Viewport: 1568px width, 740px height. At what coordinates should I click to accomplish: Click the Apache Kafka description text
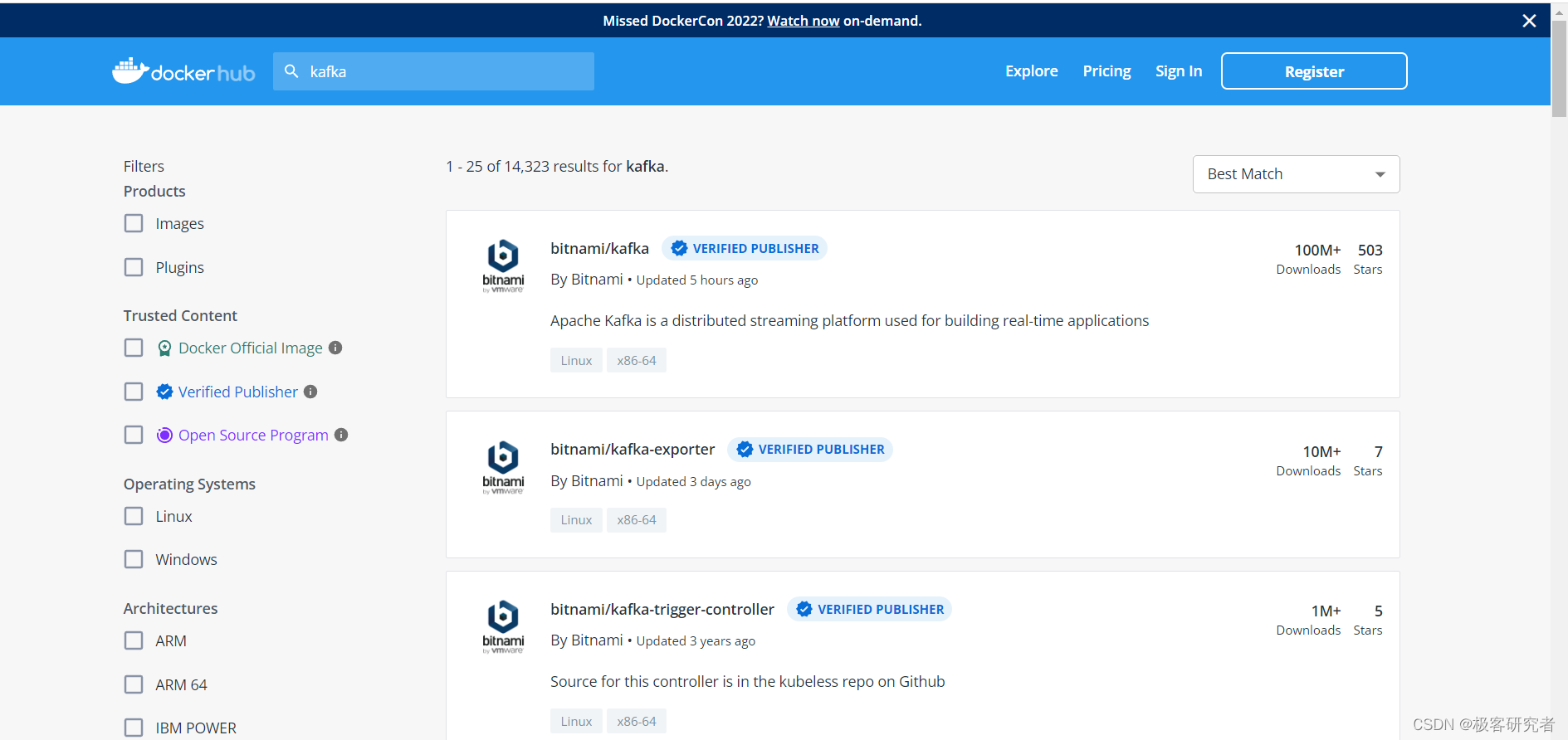point(849,320)
